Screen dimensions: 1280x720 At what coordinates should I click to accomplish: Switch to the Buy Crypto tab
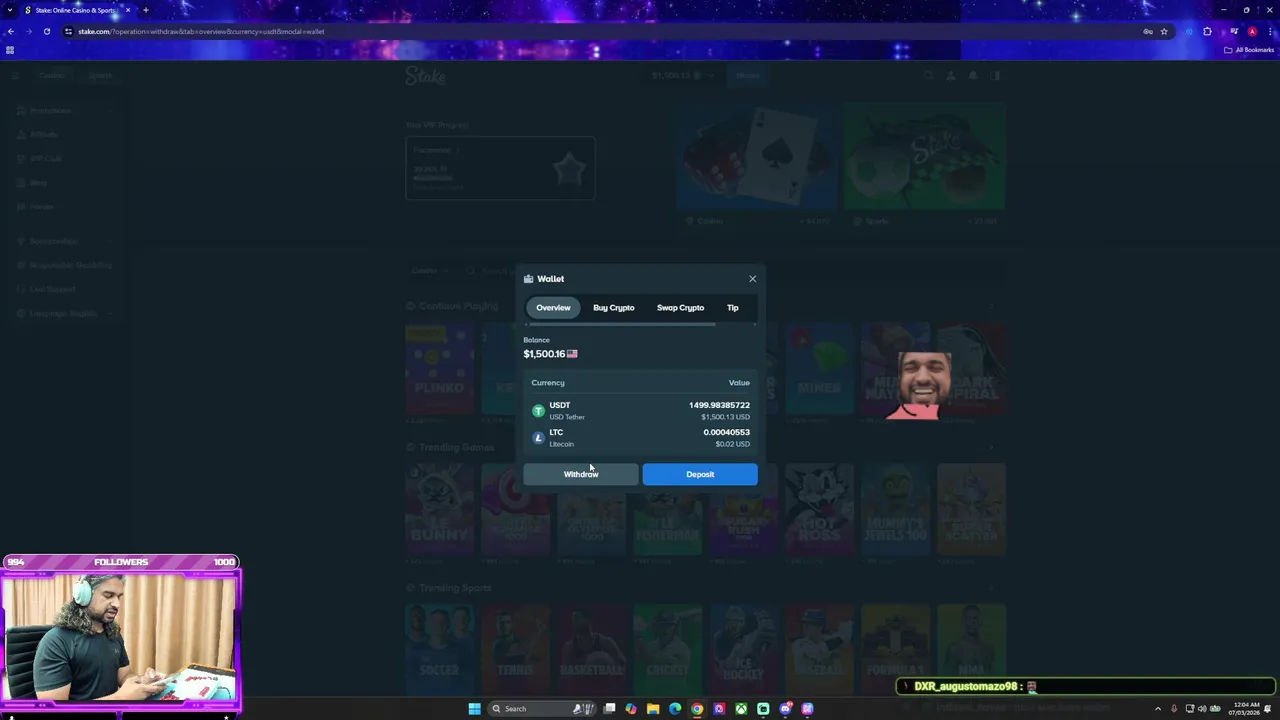point(613,308)
